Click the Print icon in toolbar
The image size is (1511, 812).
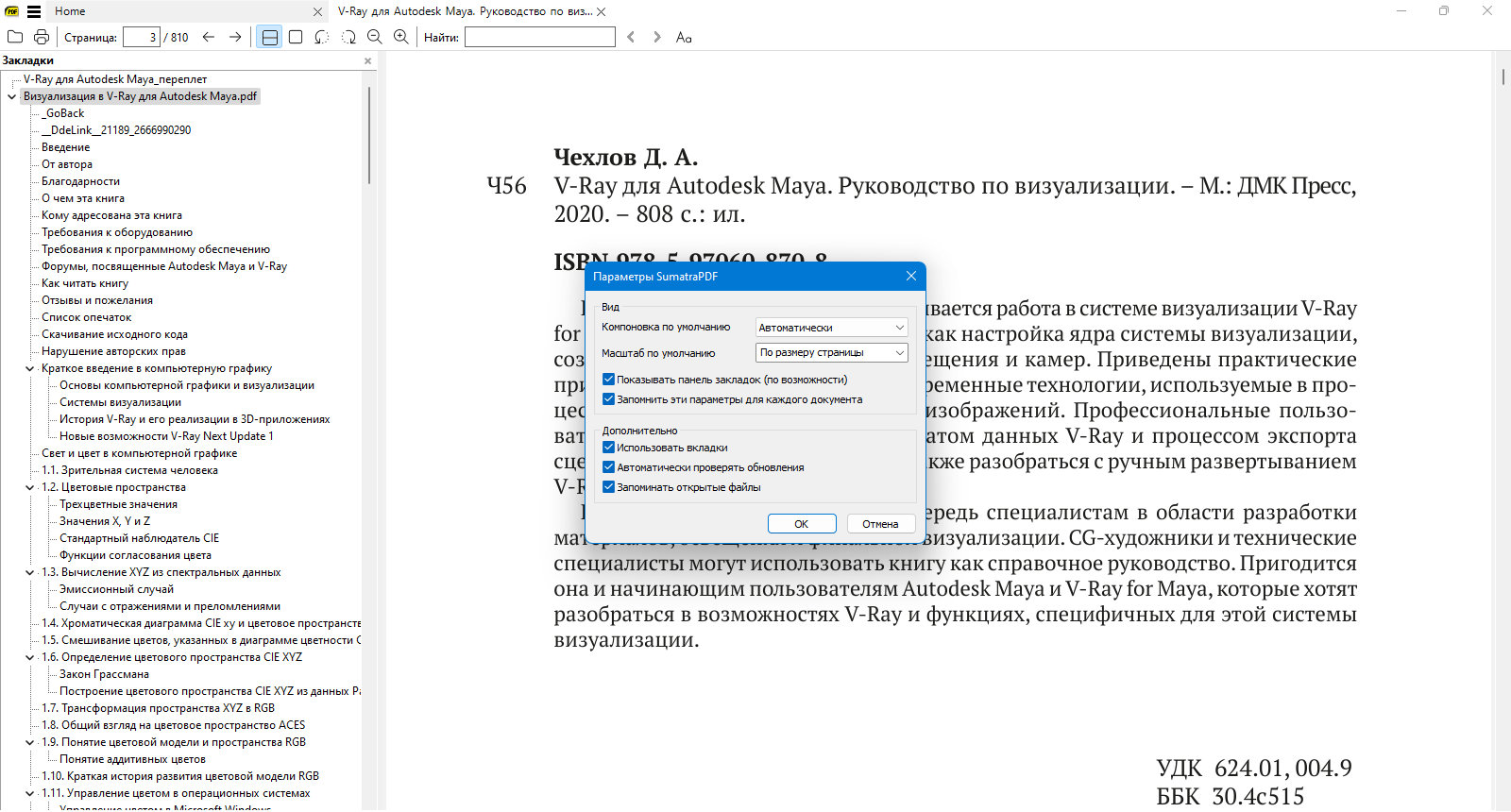pyautogui.click(x=42, y=37)
